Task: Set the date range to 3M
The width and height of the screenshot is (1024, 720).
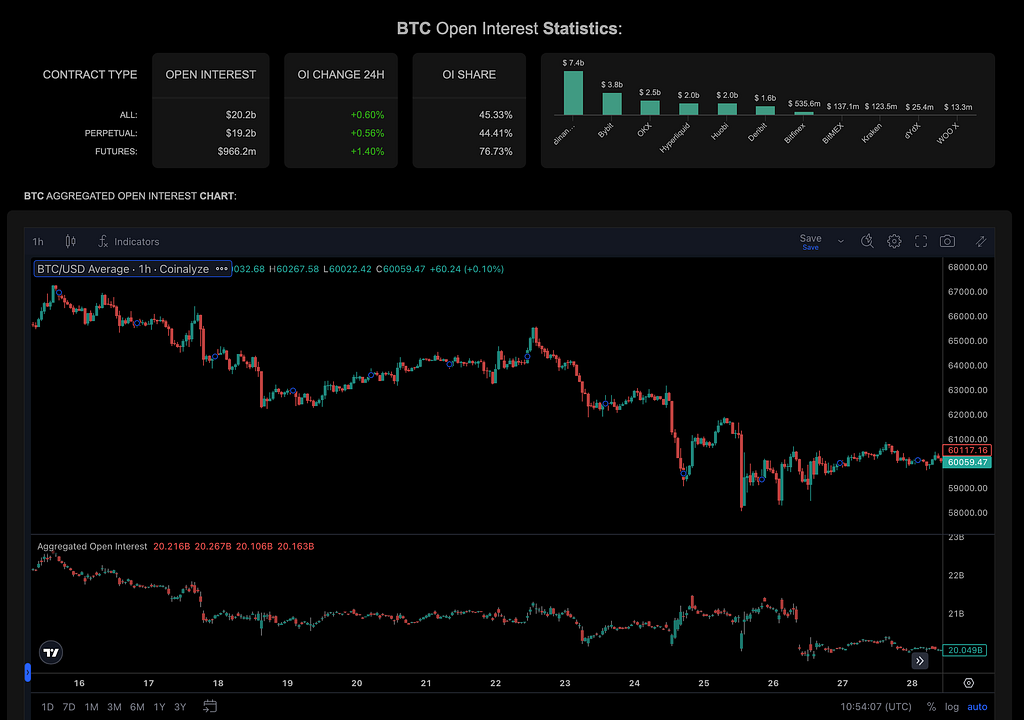Action: click(114, 707)
